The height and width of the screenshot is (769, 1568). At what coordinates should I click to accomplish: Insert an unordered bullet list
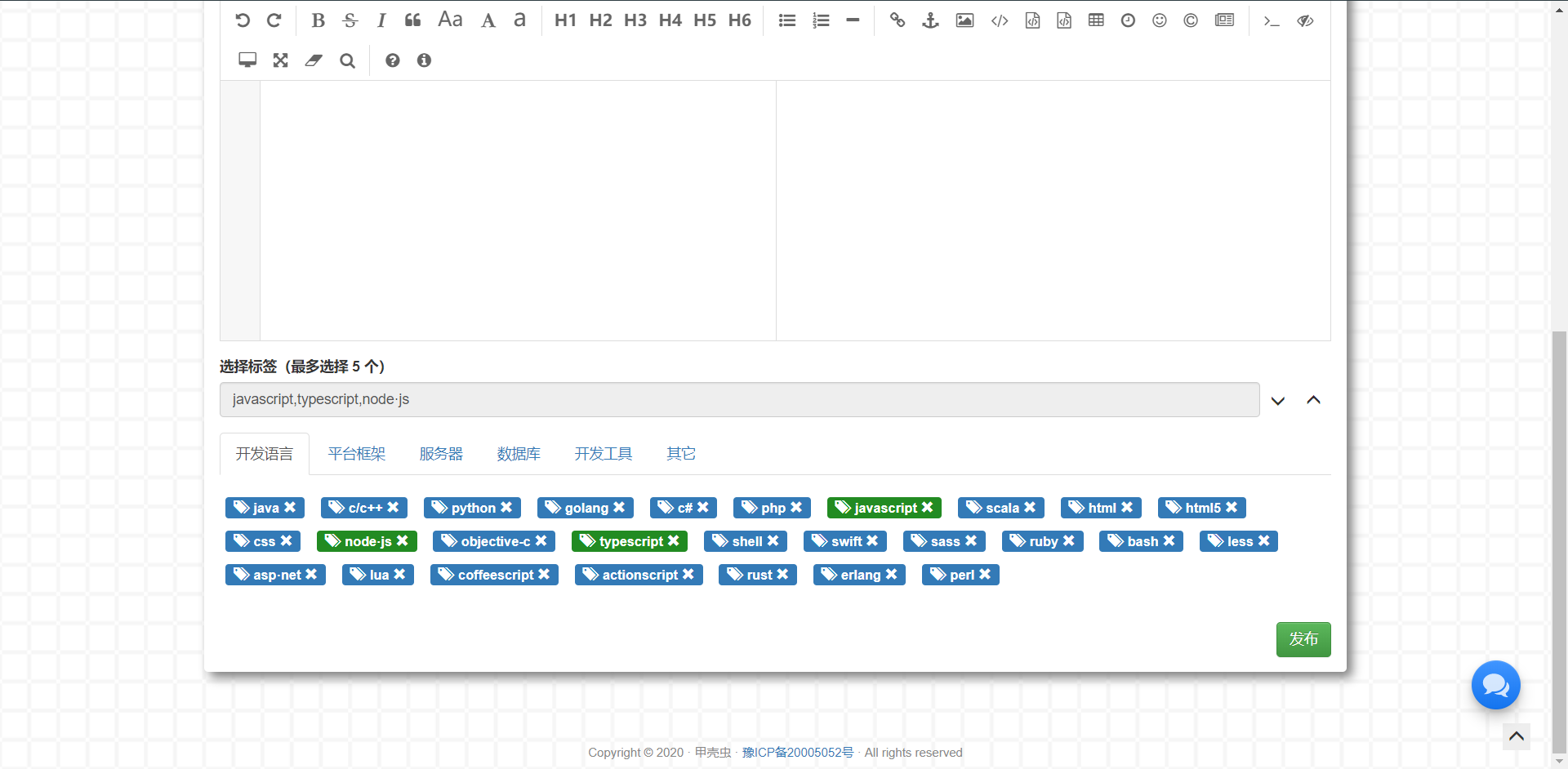coord(787,20)
